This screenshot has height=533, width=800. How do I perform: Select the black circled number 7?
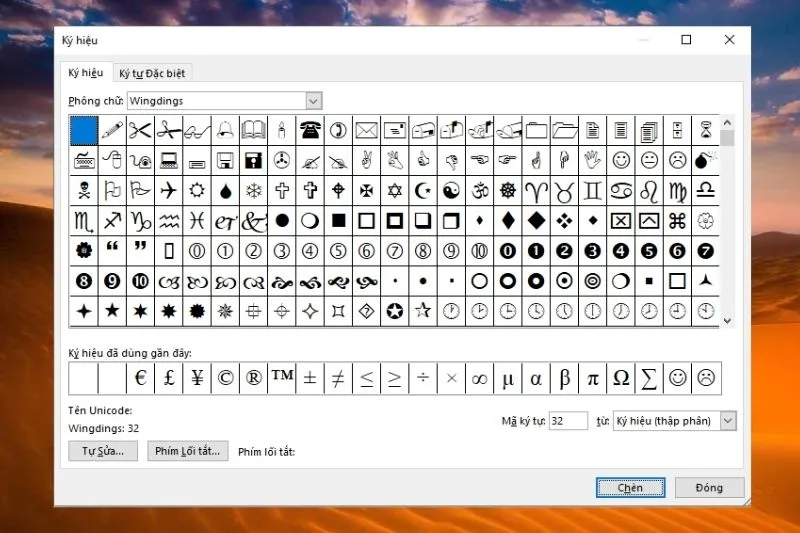(x=706, y=251)
